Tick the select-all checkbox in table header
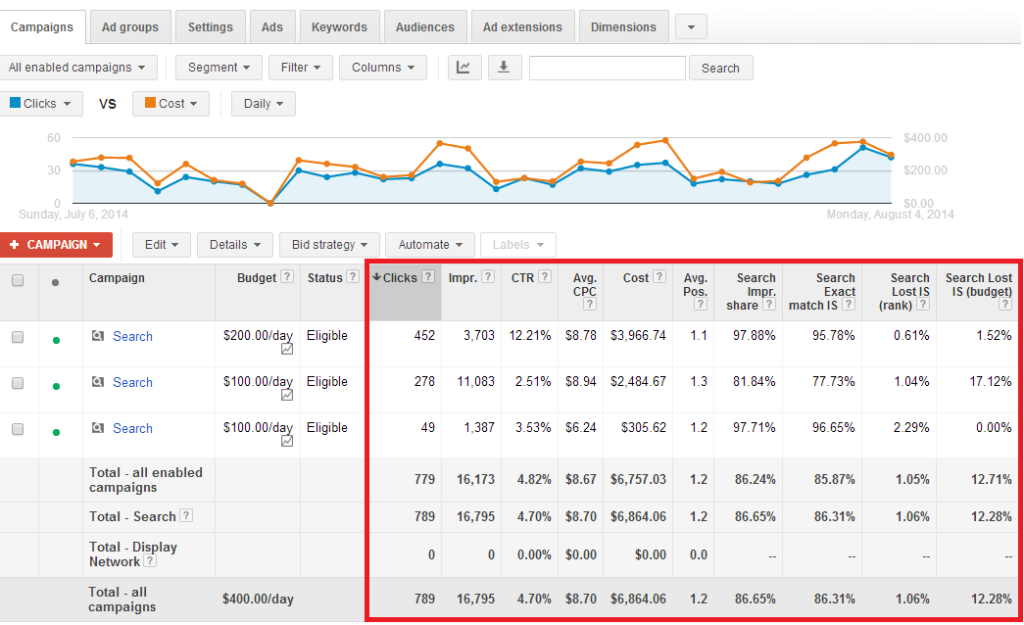 pyautogui.click(x=17, y=281)
